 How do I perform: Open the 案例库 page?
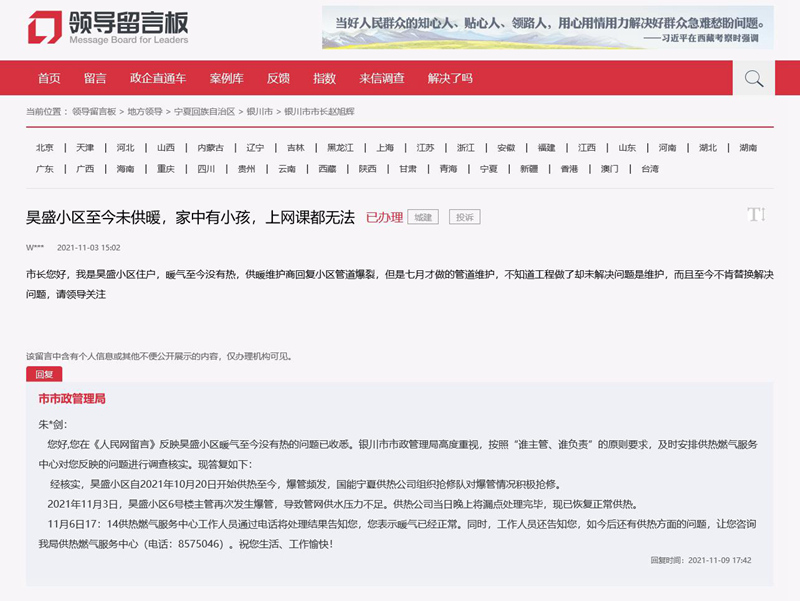(226, 78)
